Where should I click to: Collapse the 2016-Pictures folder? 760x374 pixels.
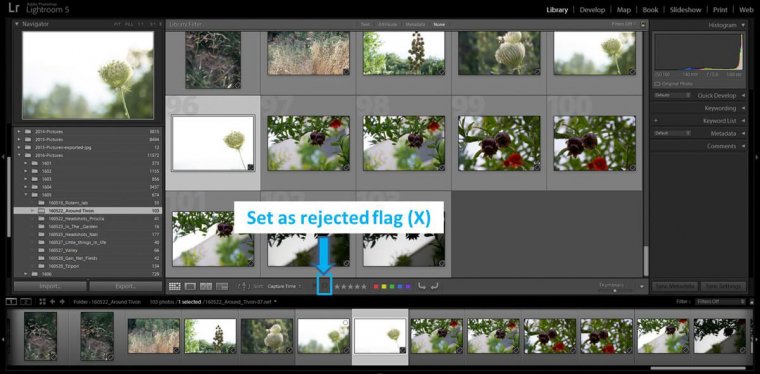click(19, 155)
